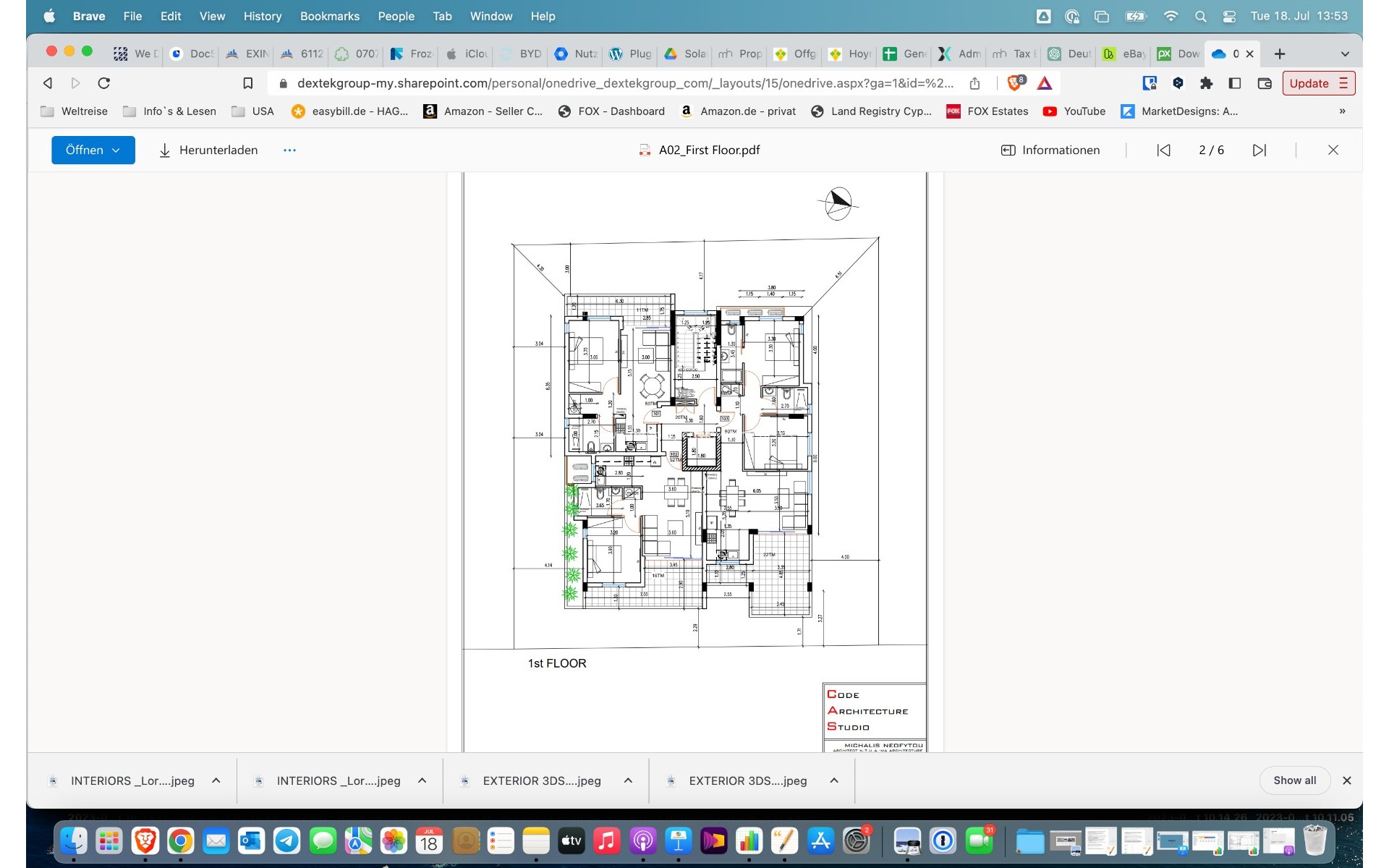Toggle the Informationen panel
This screenshot has width=1389, height=868.
click(x=1050, y=150)
